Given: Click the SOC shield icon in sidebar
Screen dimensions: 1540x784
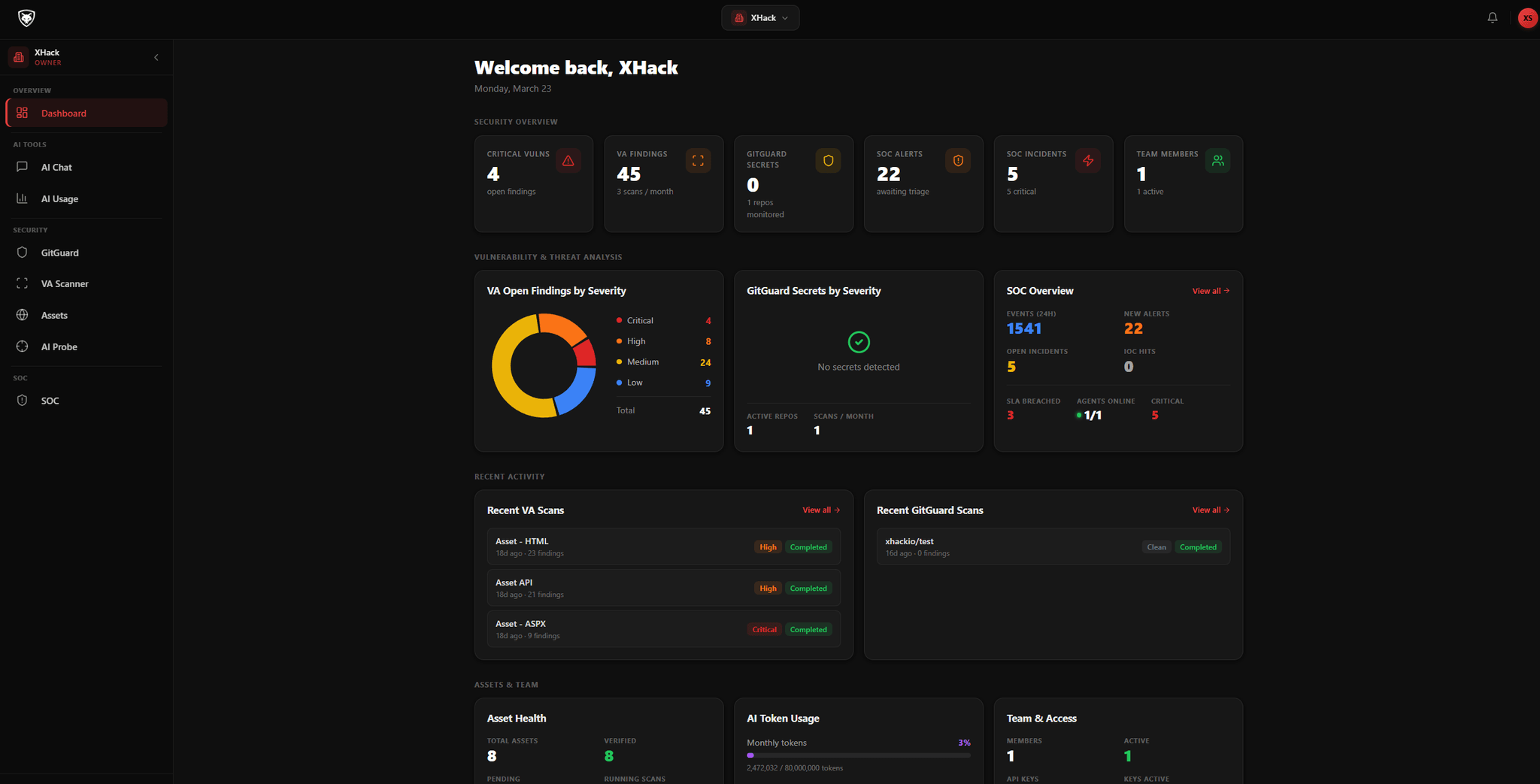Looking at the screenshot, I should 23,401.
